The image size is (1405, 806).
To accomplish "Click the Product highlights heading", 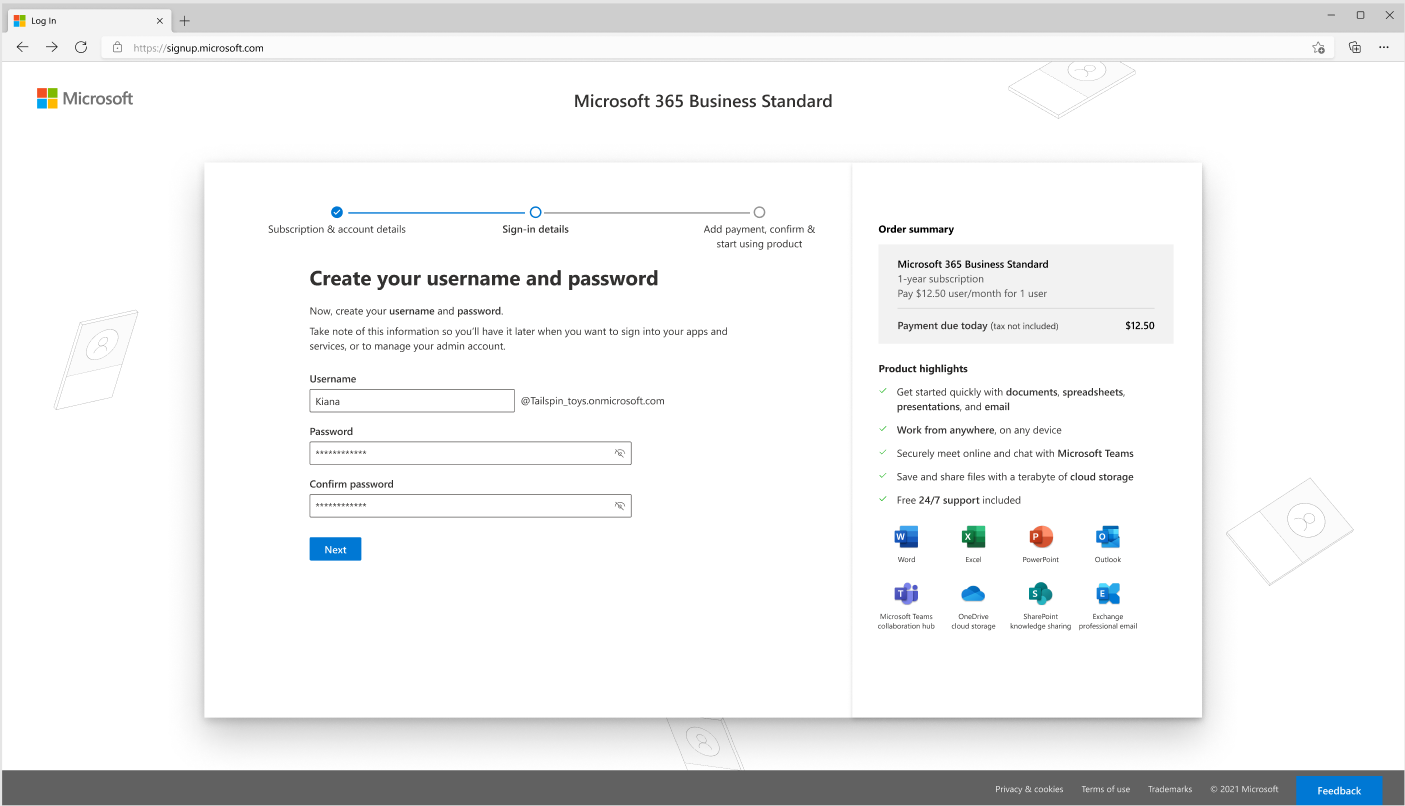I will [x=923, y=369].
